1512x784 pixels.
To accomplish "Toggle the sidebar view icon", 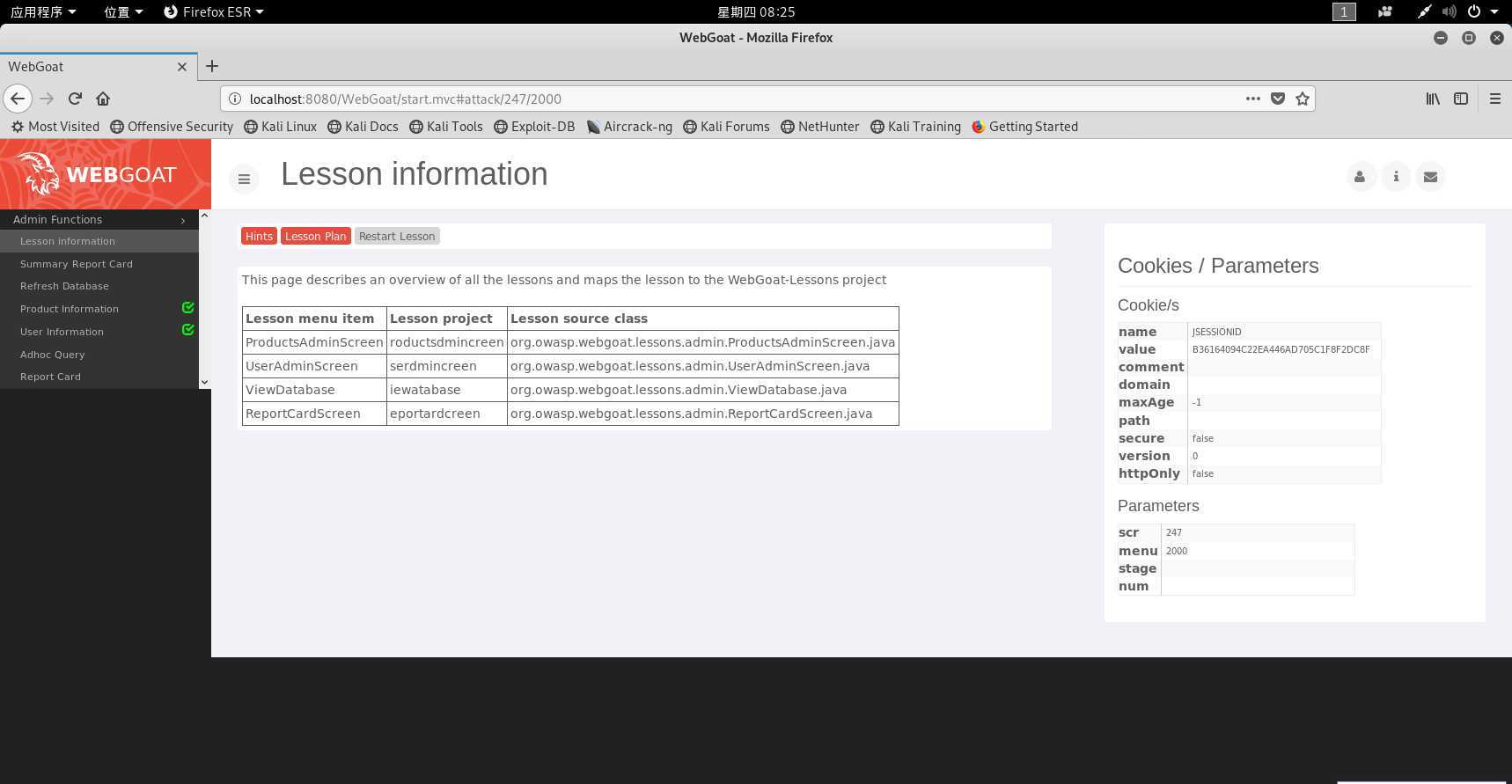I will click(1461, 99).
